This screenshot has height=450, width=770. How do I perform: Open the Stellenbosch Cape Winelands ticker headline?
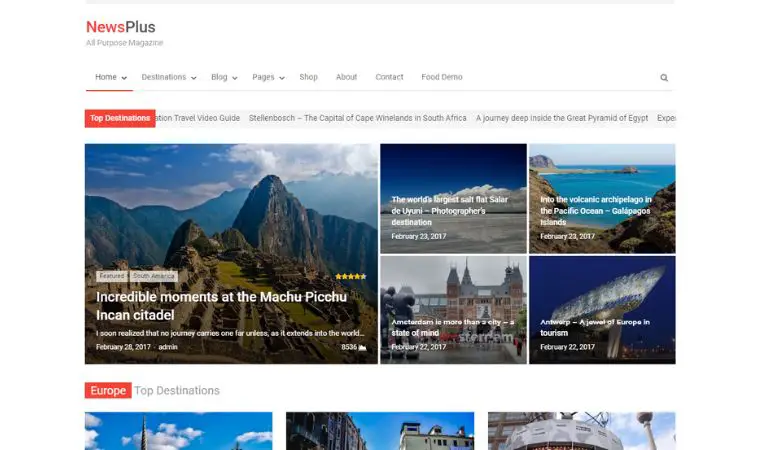pyautogui.click(x=358, y=118)
